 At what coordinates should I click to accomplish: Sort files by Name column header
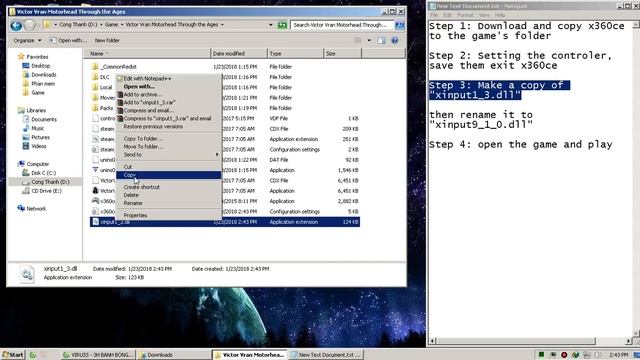click(x=147, y=53)
